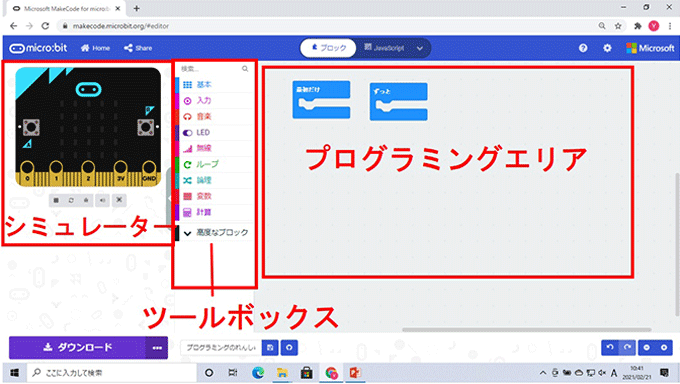Open a new browser tab
The height and width of the screenshot is (384, 680).
pos(137,8)
